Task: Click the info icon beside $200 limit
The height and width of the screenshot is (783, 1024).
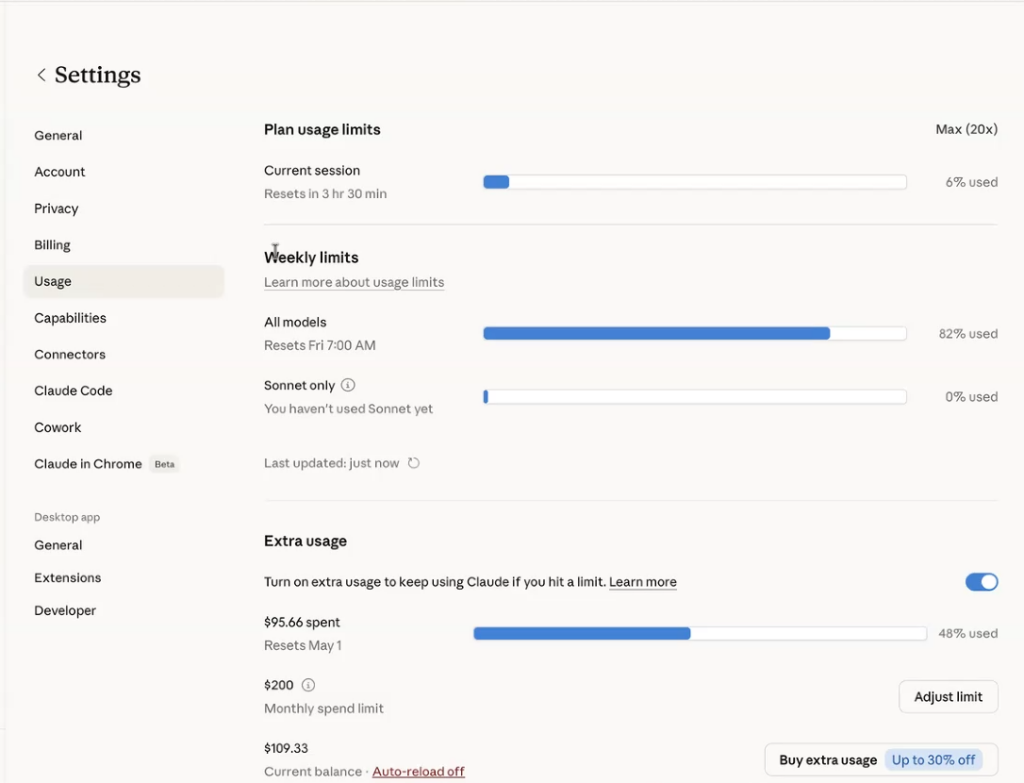Action: (x=308, y=685)
